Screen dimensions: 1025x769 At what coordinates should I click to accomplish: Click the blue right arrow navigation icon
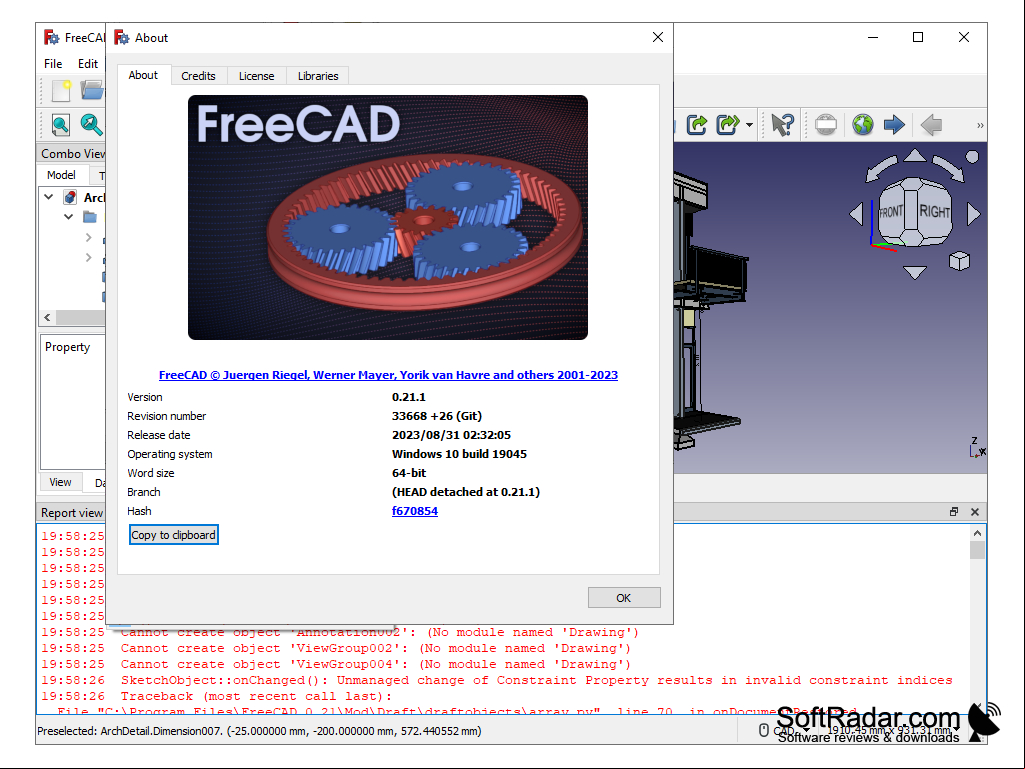pyautogui.click(x=894, y=124)
